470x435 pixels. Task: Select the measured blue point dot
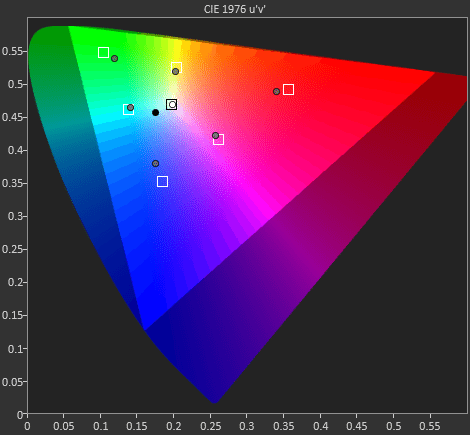tap(155, 164)
